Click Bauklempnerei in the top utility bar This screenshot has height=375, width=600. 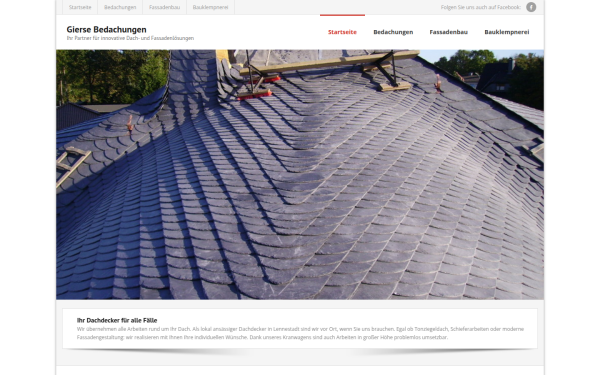click(x=210, y=7)
